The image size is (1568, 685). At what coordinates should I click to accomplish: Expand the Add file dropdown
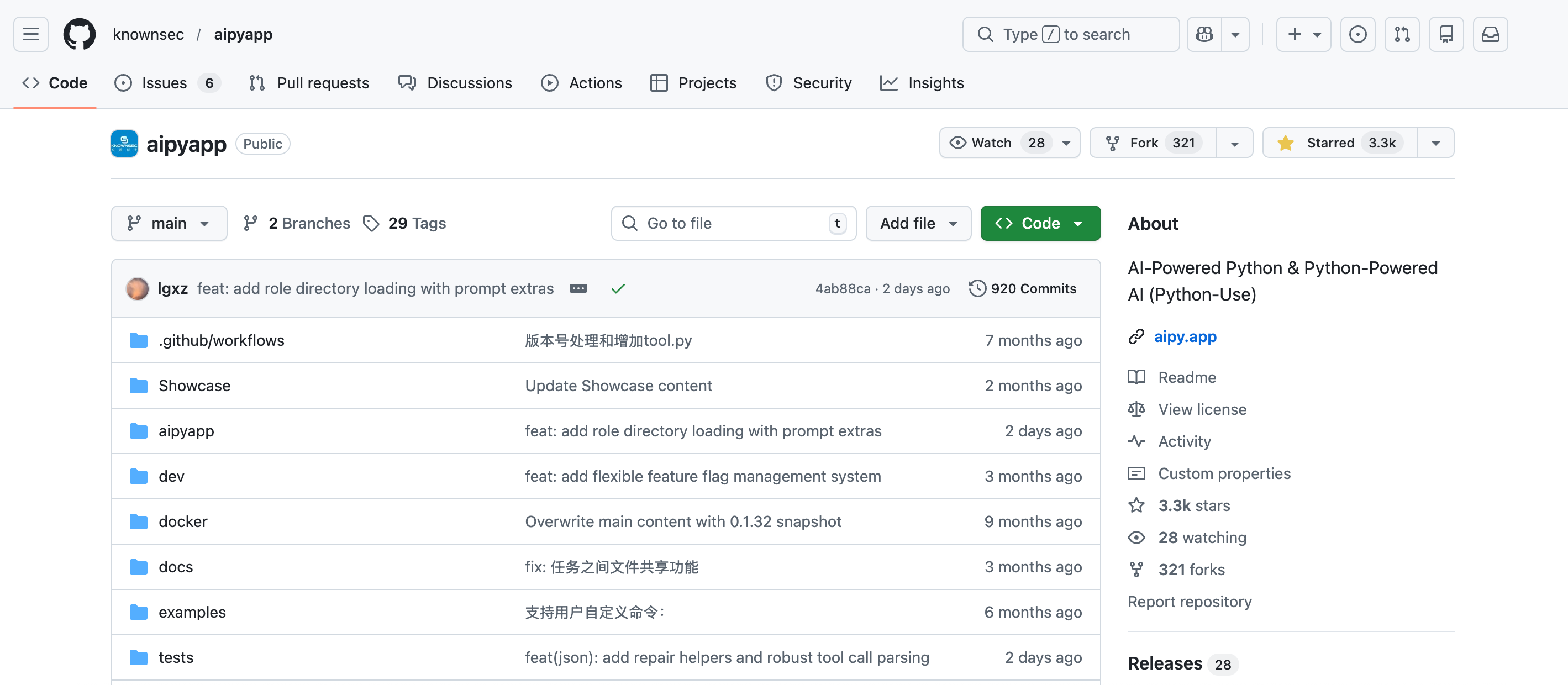917,223
